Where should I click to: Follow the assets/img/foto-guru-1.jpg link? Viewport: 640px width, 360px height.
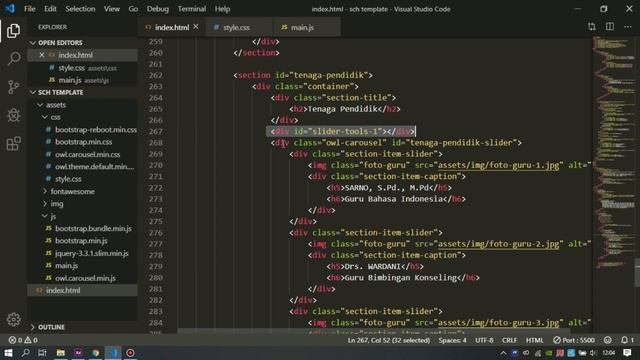point(498,165)
